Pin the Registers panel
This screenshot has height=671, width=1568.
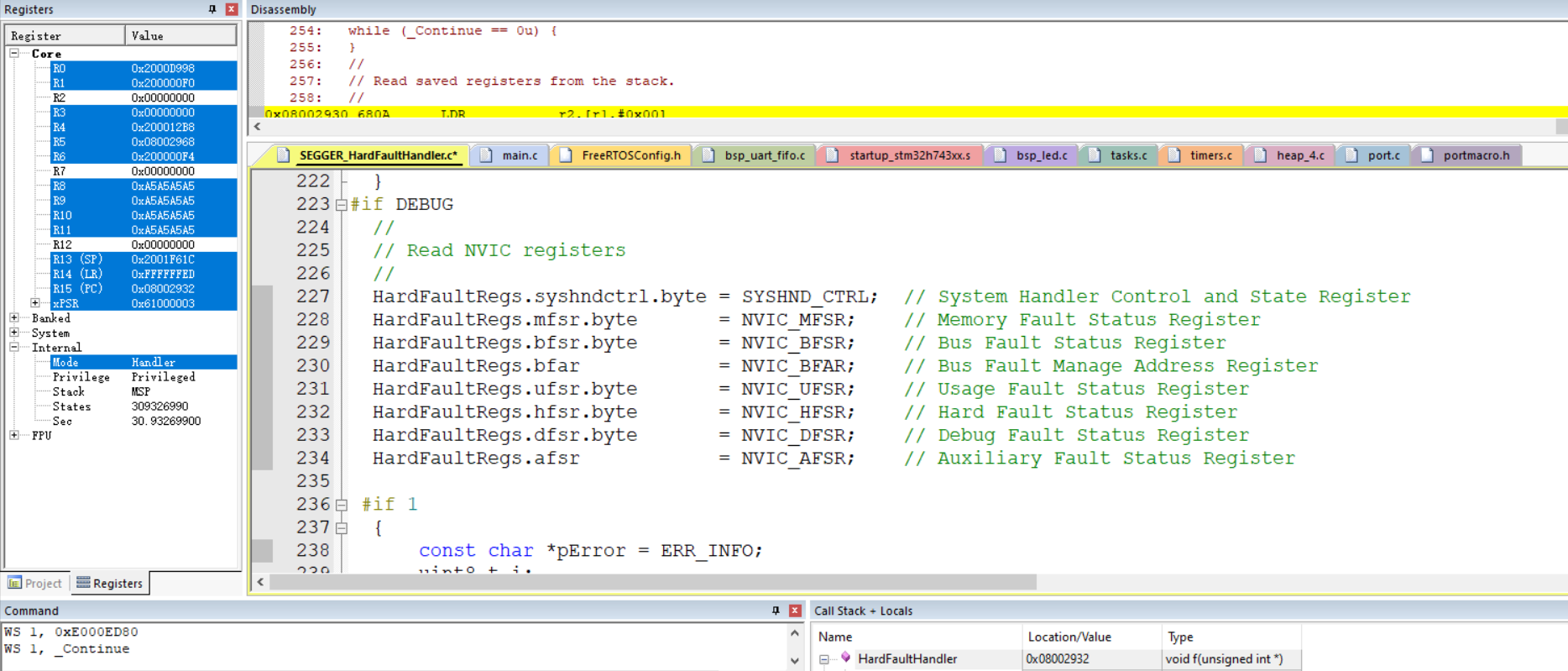point(212,9)
